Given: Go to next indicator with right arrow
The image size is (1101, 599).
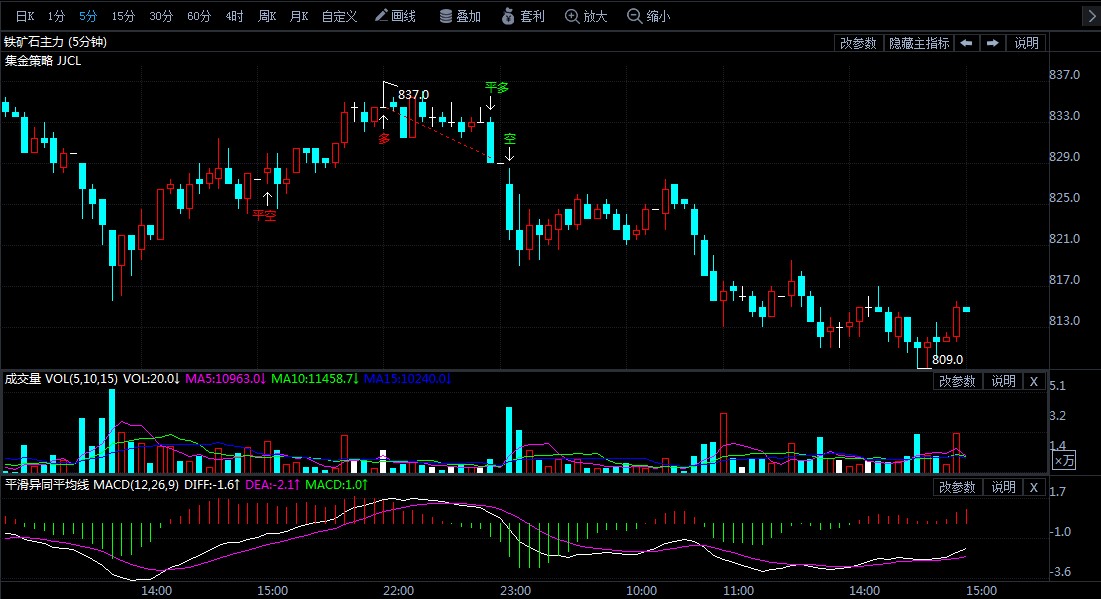Looking at the screenshot, I should [992, 43].
